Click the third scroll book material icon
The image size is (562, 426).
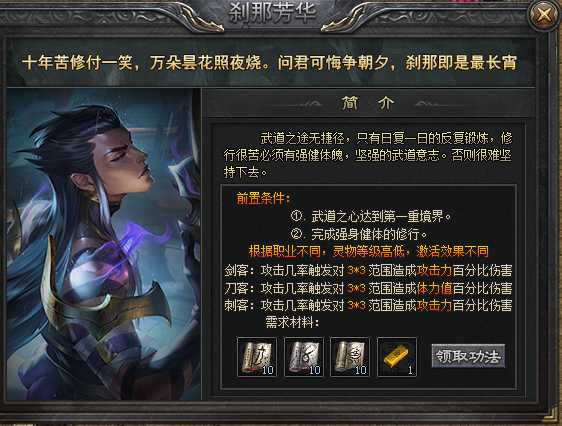coord(350,357)
